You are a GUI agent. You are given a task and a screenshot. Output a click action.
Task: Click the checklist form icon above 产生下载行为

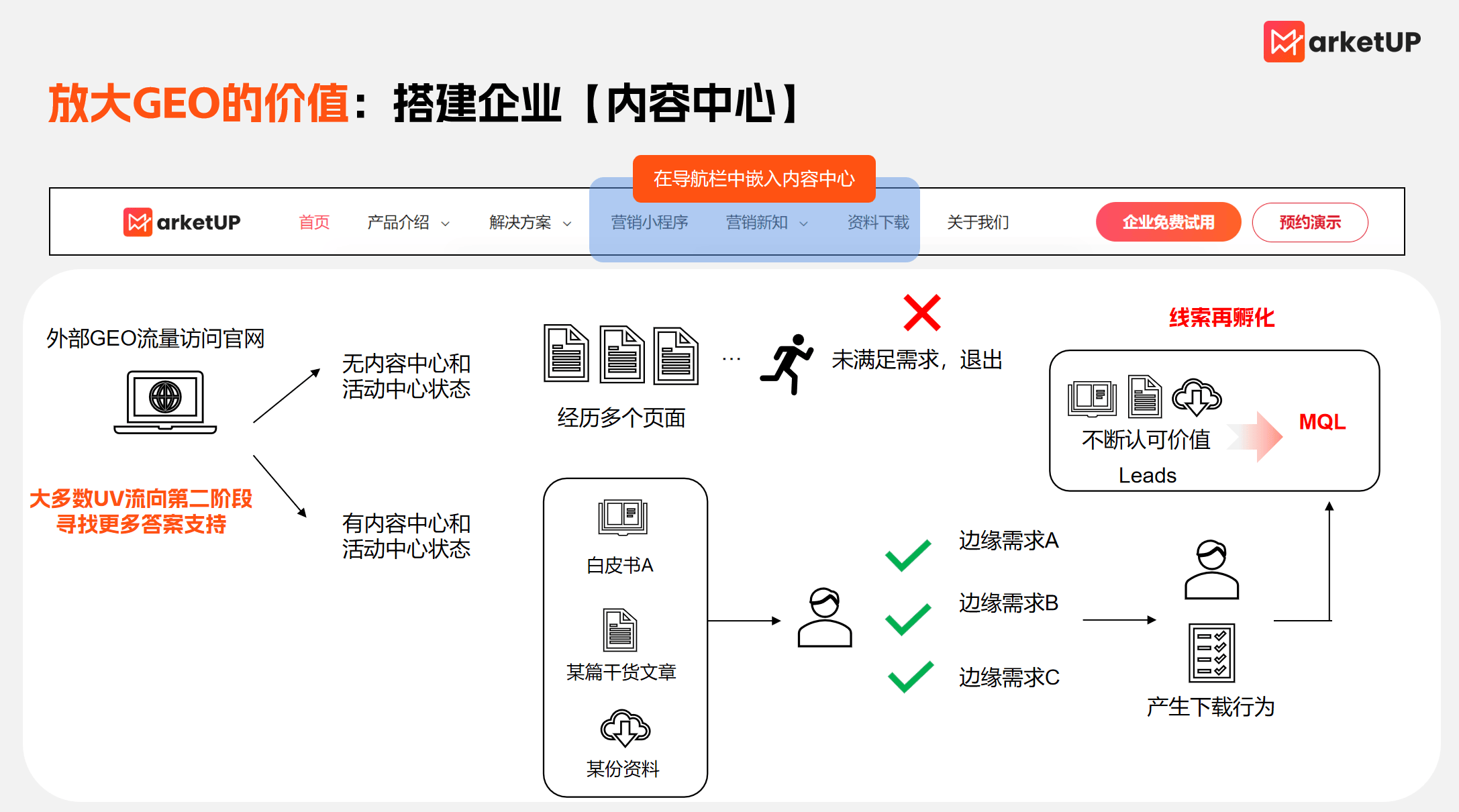[1211, 652]
